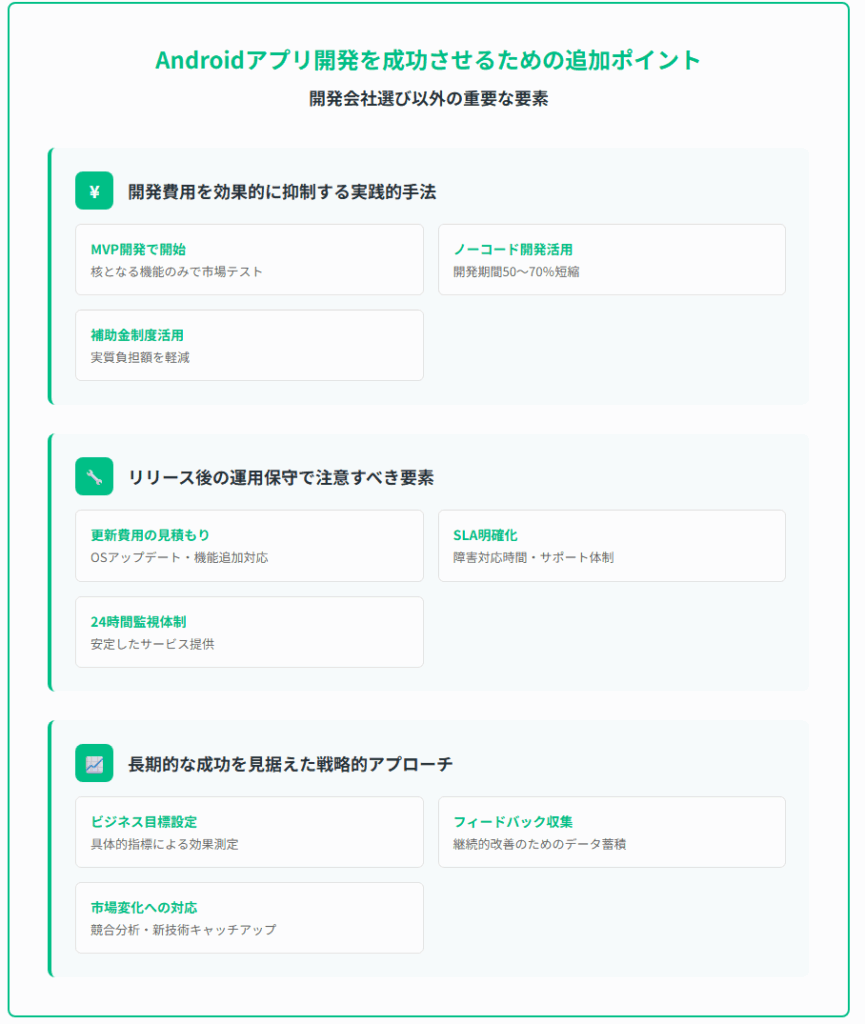This screenshot has width=865, height=1024.
Task: Click the 開発期間50〜70%短縮 description text
Action: 516,272
